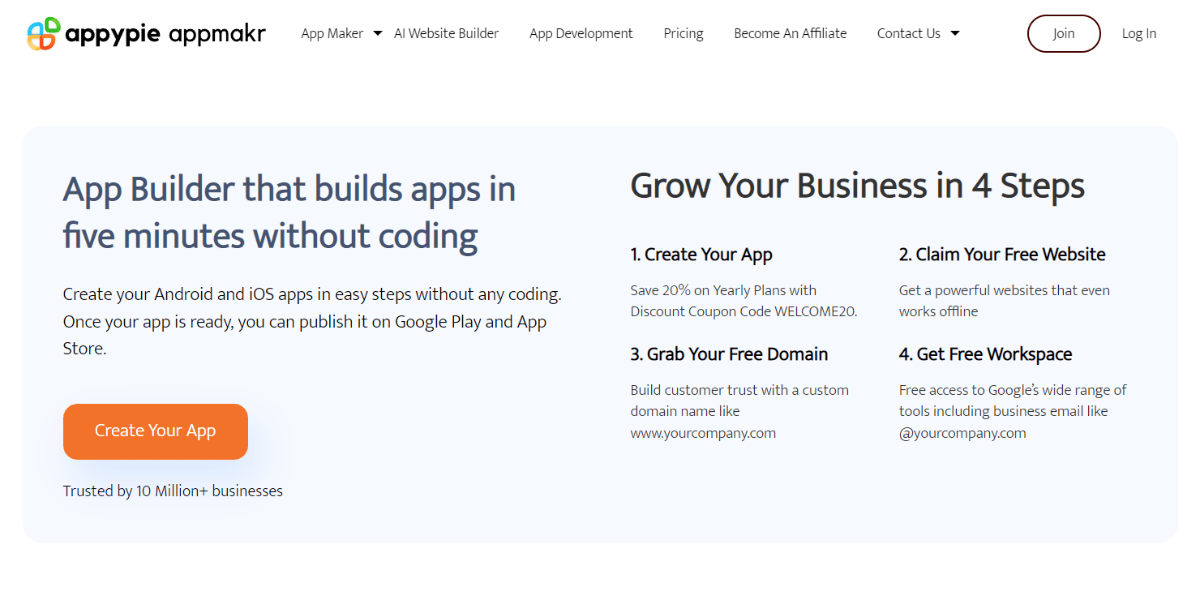Open the Pricing page
The height and width of the screenshot is (600, 1200).
[x=683, y=33]
